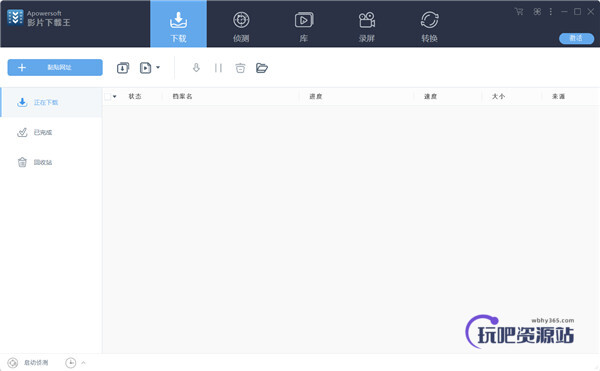600x371 pixels.
Task: Expand the arrow next to select-all checkbox
Action: click(x=114, y=96)
